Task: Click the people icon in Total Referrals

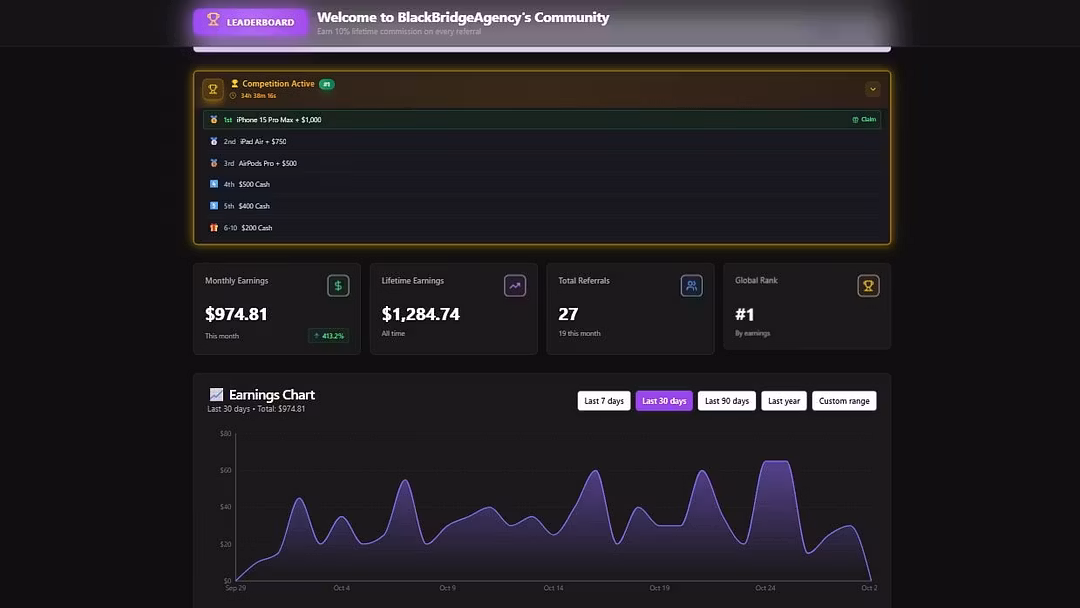Action: coord(691,286)
